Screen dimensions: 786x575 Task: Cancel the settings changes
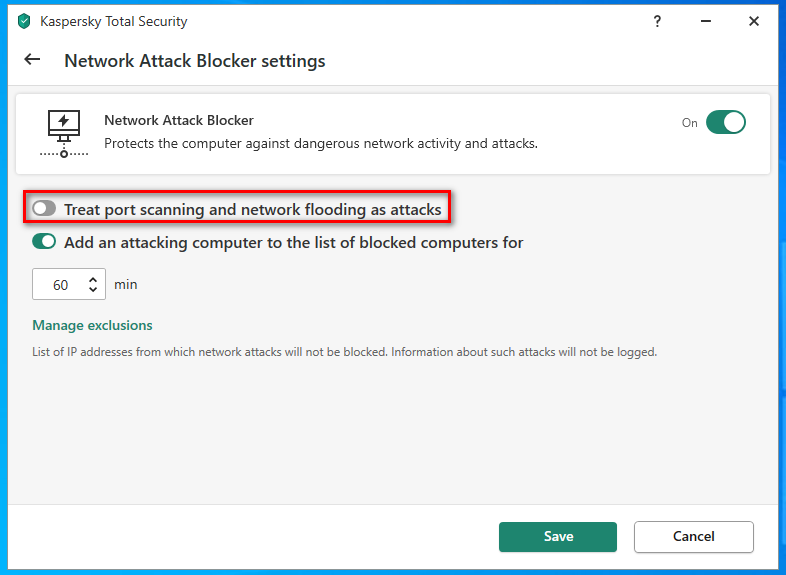[x=693, y=537]
